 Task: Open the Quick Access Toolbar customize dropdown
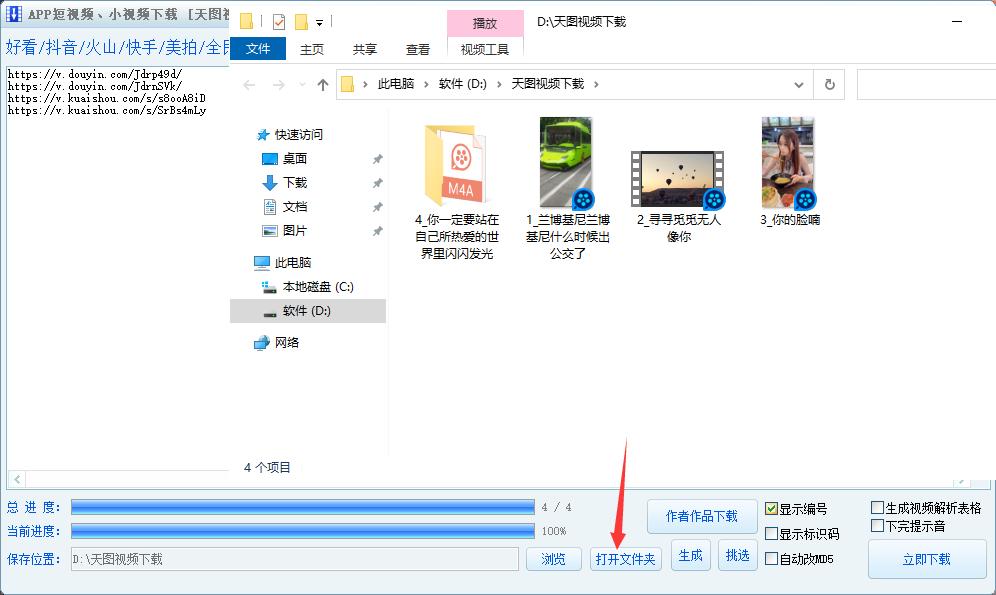pos(319,20)
